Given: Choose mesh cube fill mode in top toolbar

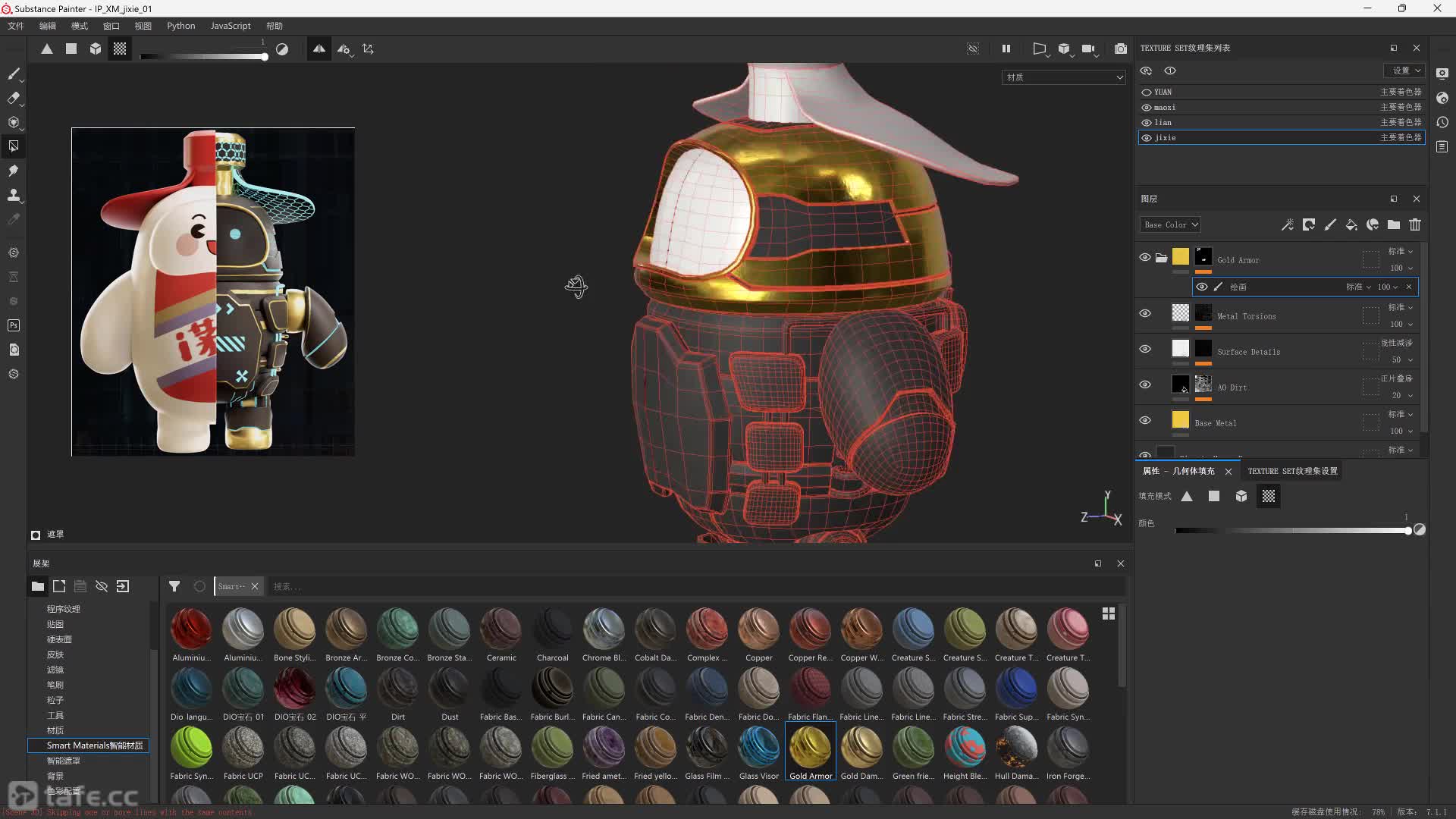Looking at the screenshot, I should click(x=96, y=49).
